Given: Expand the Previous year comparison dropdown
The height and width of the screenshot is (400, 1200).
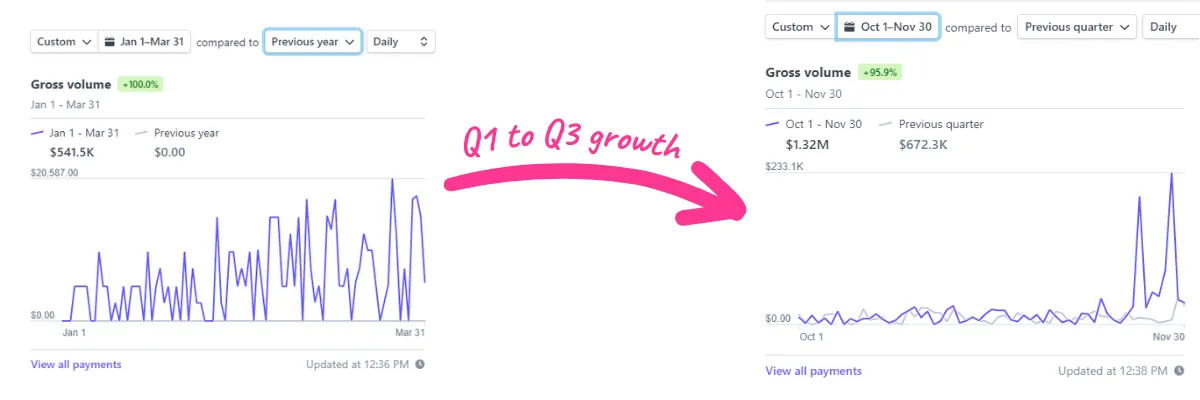Looking at the screenshot, I should [313, 42].
